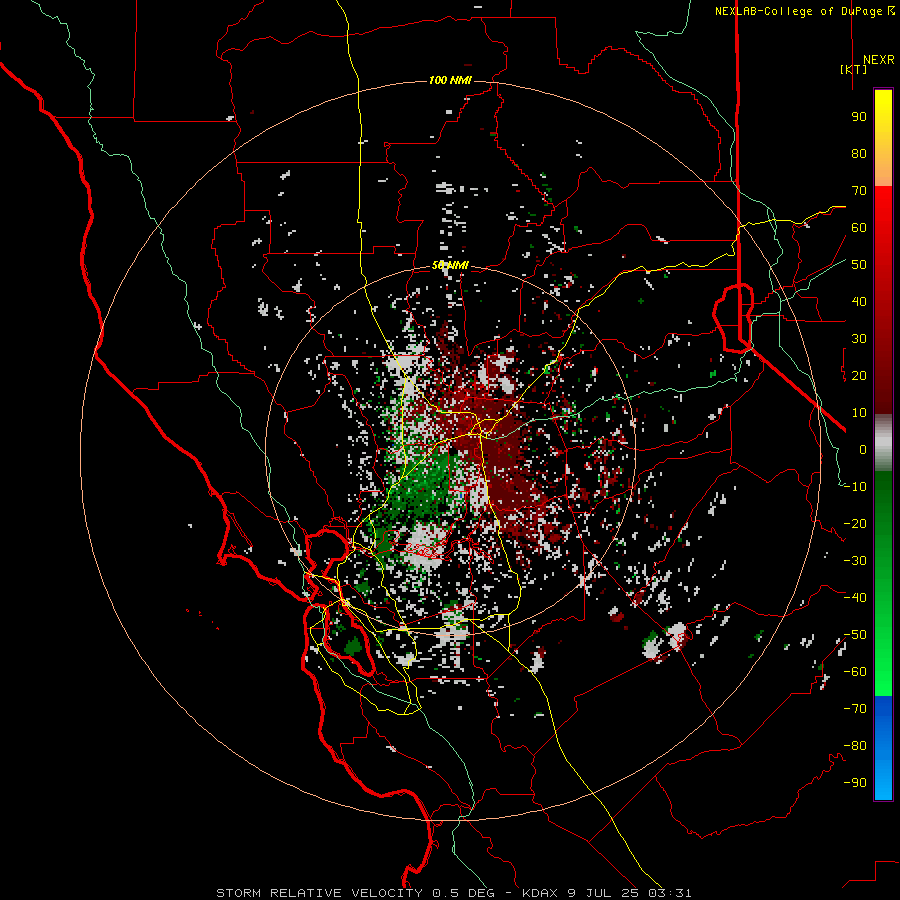This screenshot has height=900, width=900.
Task: Click the -30 value on velocity scale
Action: tap(855, 561)
